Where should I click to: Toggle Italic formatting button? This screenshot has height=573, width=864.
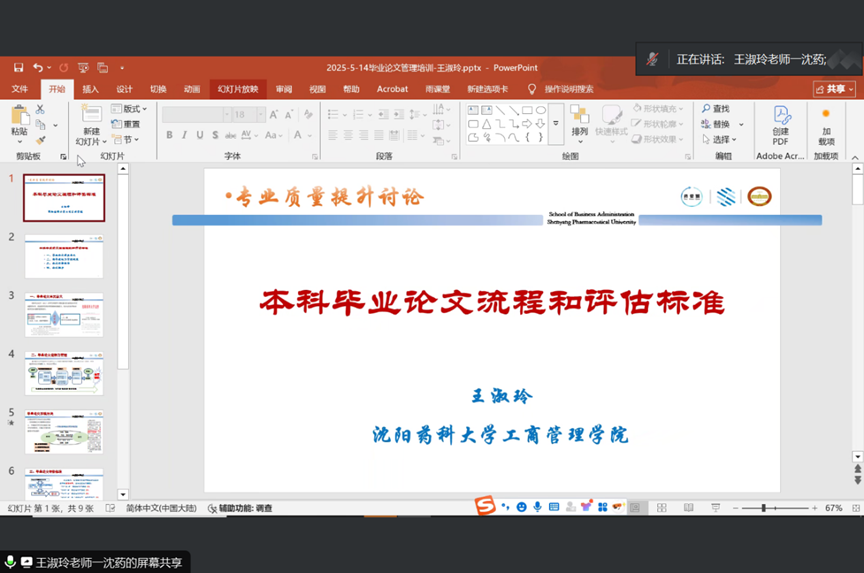click(x=185, y=135)
